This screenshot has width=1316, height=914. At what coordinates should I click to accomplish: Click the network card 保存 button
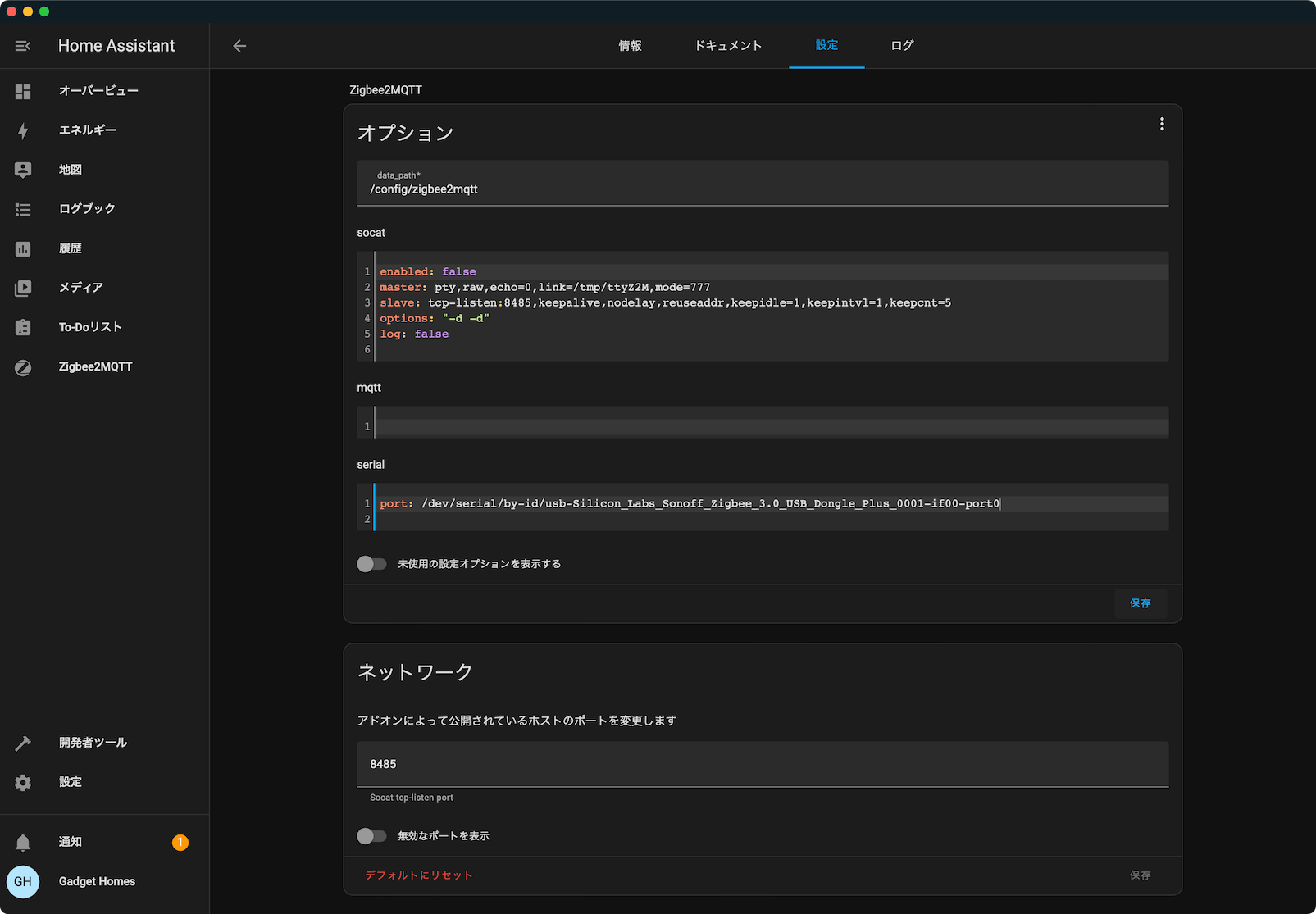coord(1140,875)
